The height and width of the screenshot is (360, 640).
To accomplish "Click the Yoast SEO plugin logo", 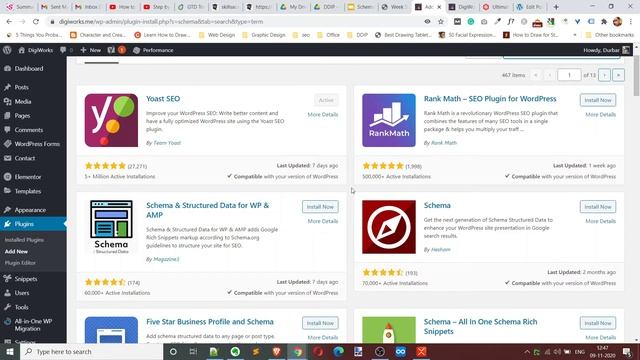I will [111, 120].
